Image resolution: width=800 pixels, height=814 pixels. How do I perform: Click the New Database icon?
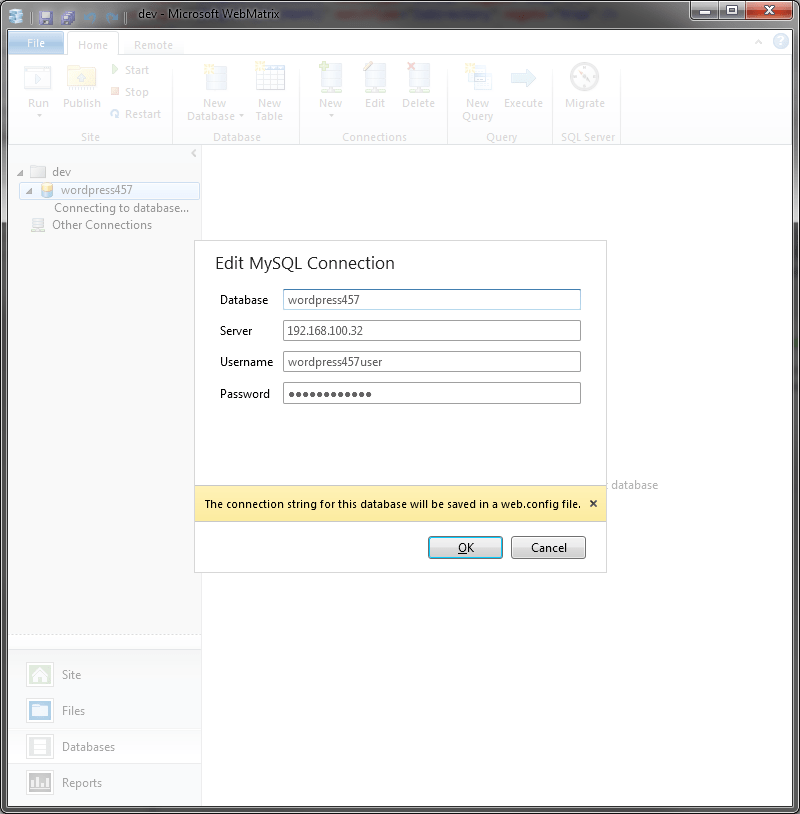214,78
